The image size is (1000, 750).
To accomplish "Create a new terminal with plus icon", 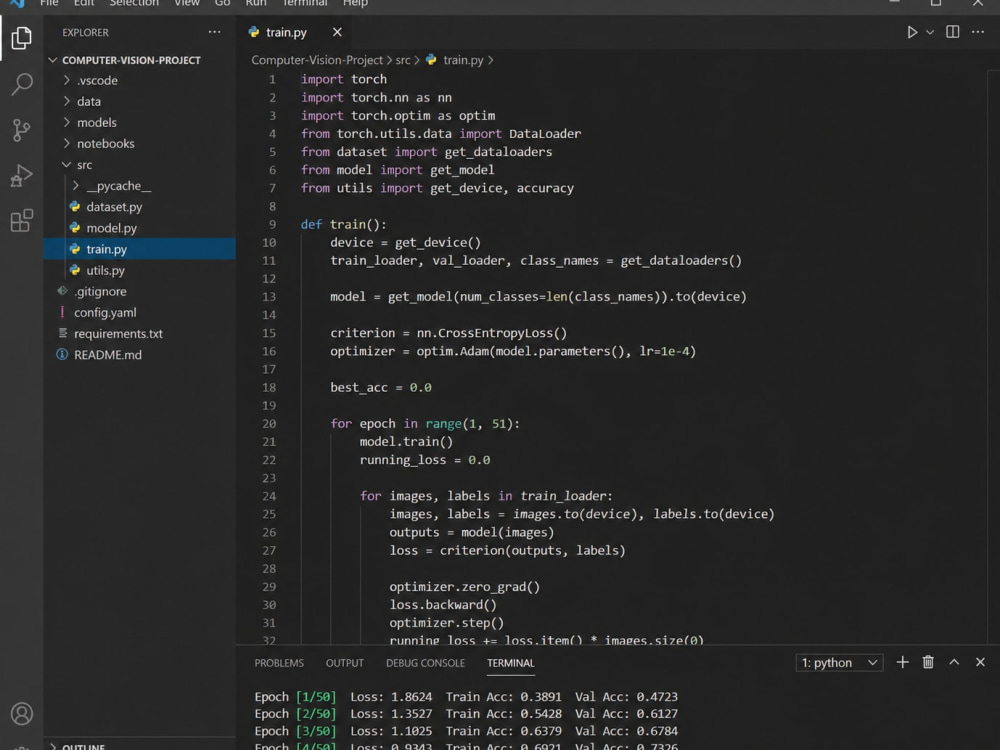I will point(902,663).
